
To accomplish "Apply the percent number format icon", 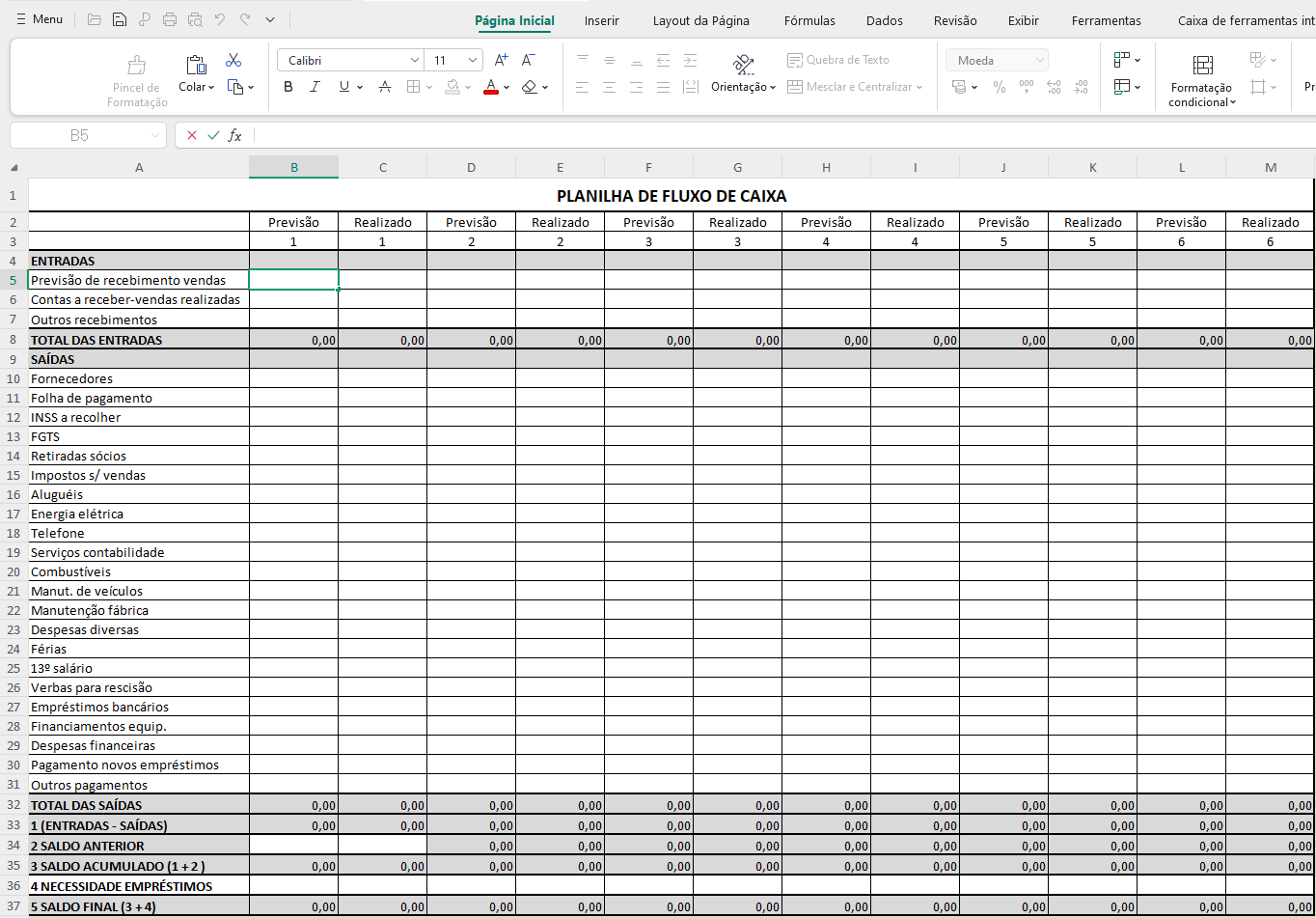I will click(x=1000, y=87).
